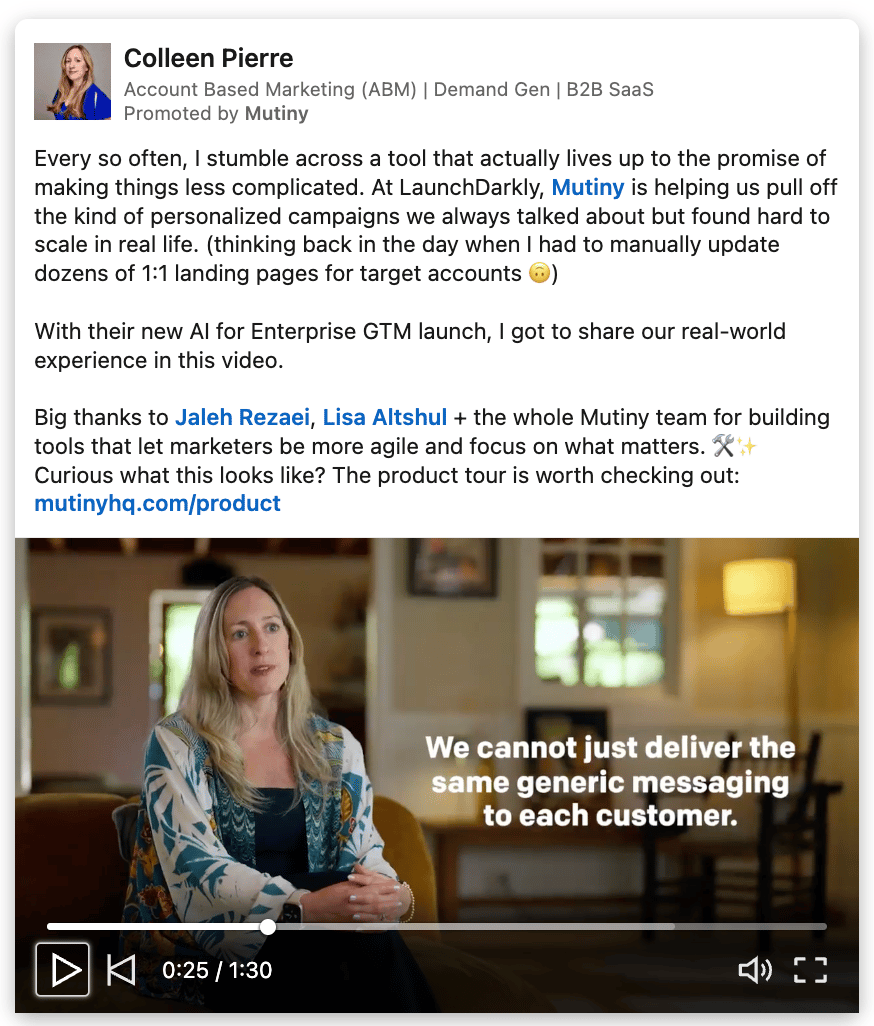Enter fullscreen mode with the corner brackets icon
This screenshot has height=1026, width=874.
tap(811, 970)
